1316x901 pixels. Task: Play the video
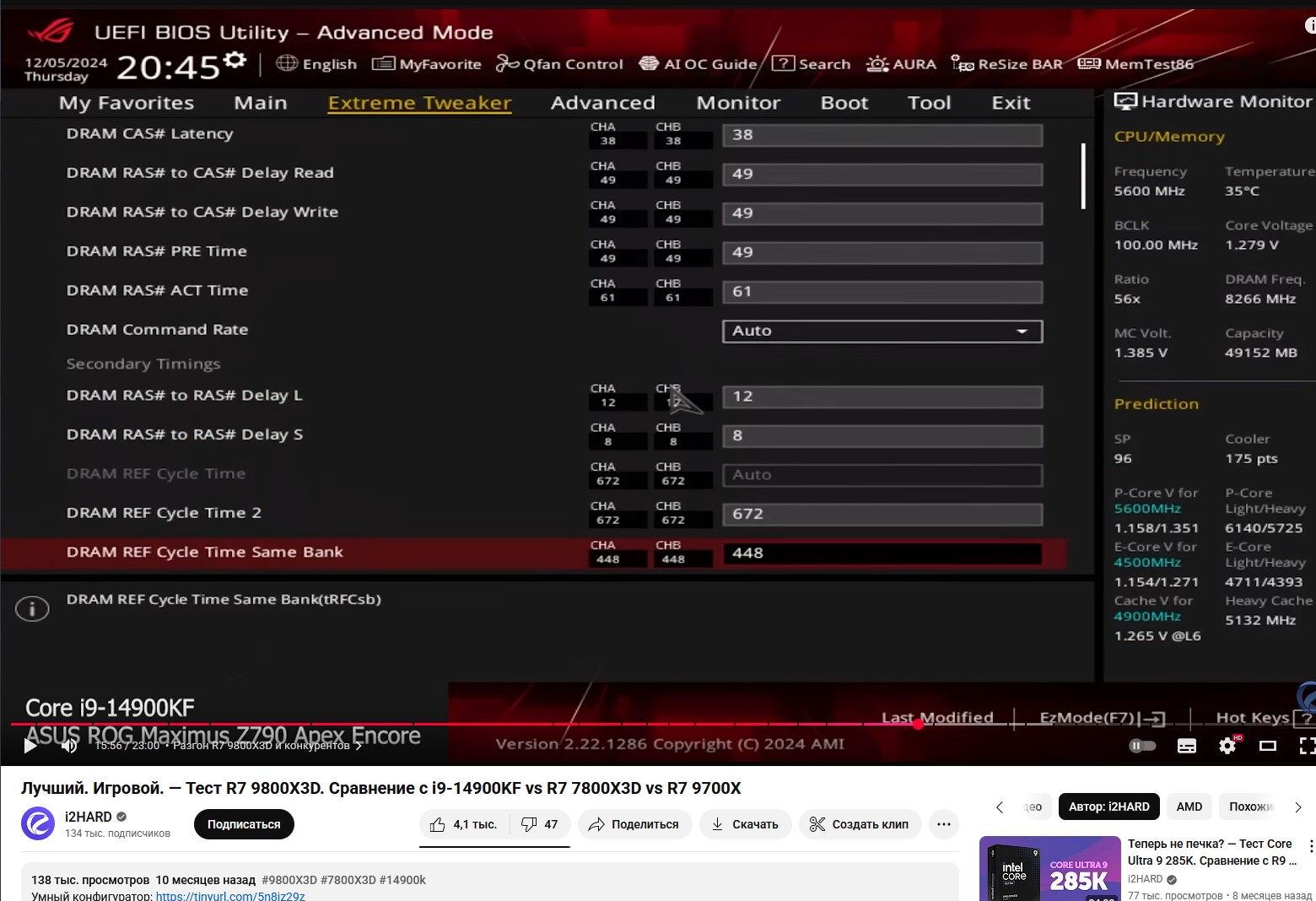click(30, 745)
